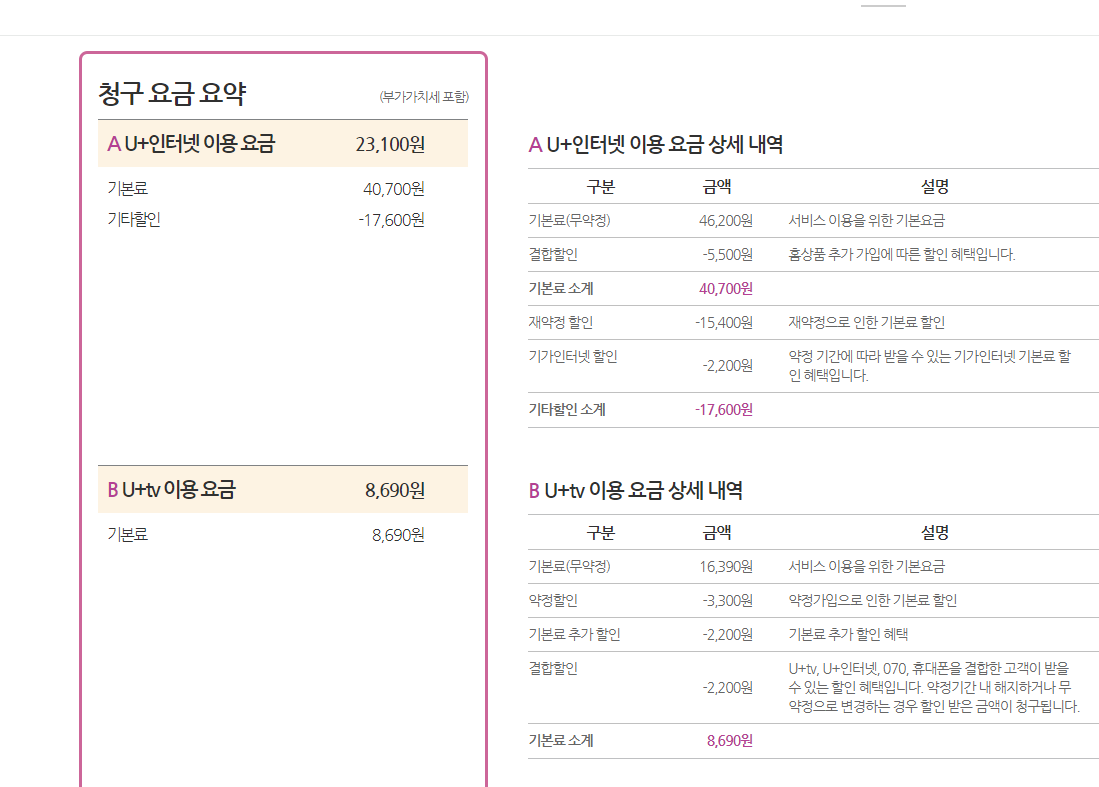Click the 16,390원 U+tv base fee amount
This screenshot has width=1099, height=787.
click(725, 567)
